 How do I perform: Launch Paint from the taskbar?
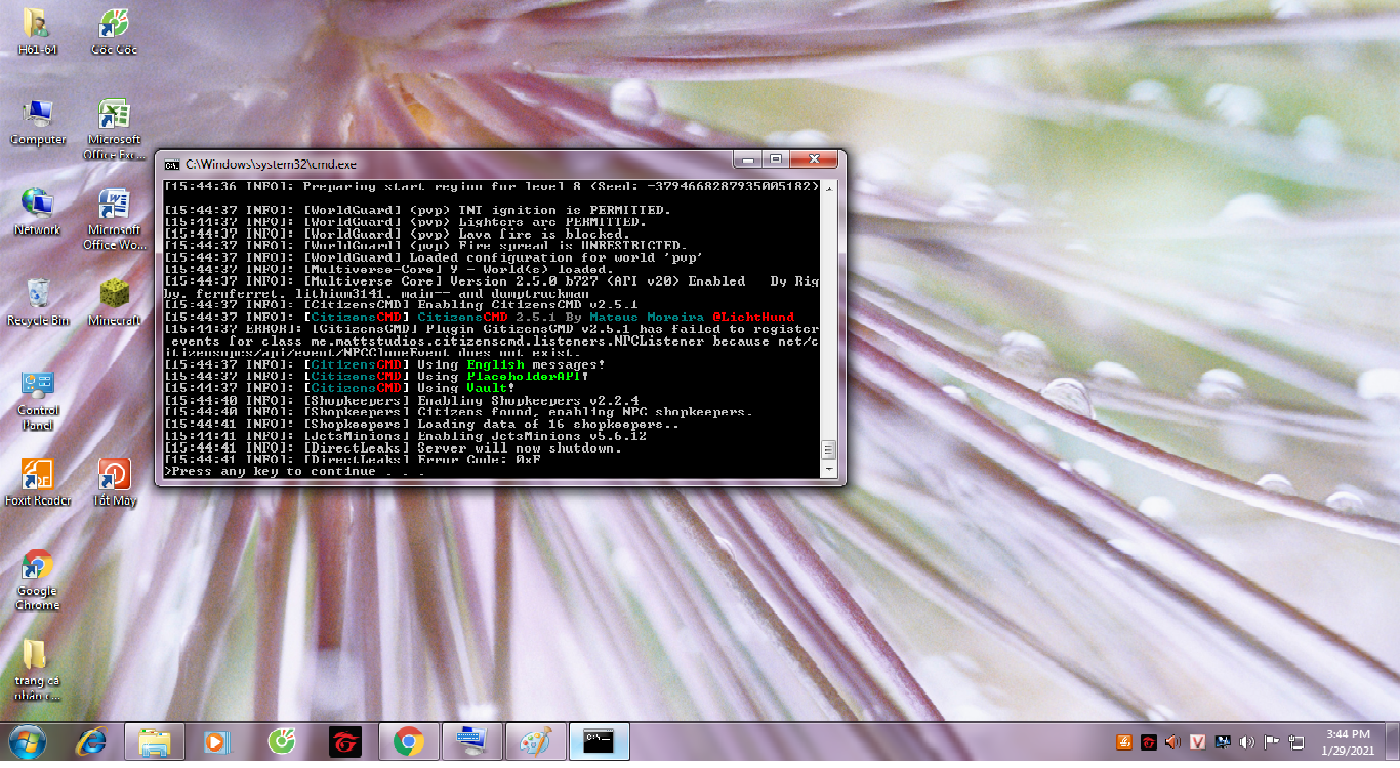535,742
